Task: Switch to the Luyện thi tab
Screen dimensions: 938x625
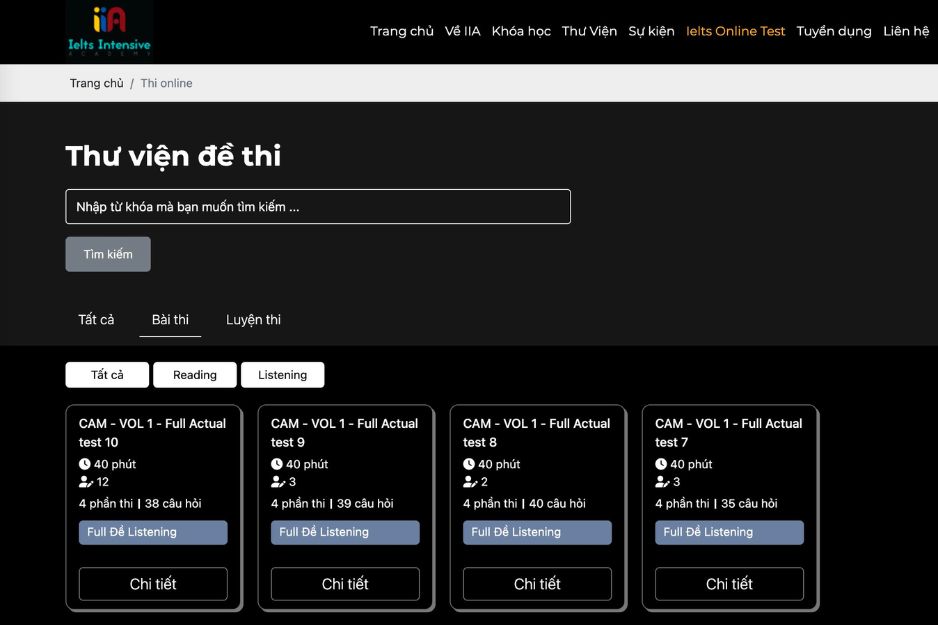Action: tap(253, 319)
